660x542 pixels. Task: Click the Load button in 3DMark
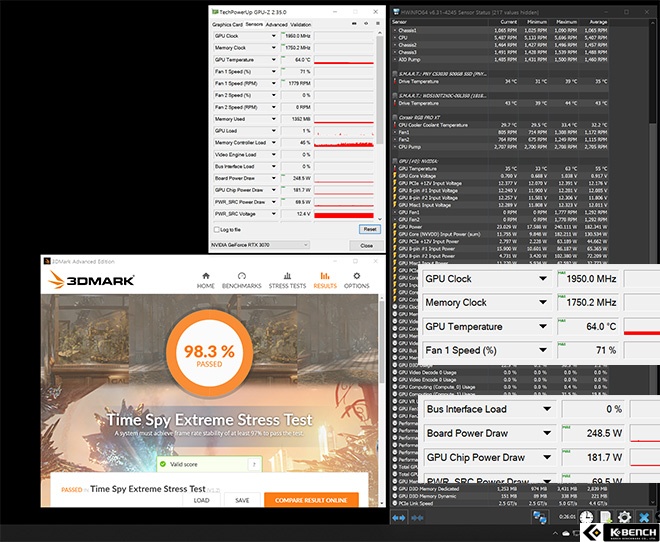coord(201,500)
